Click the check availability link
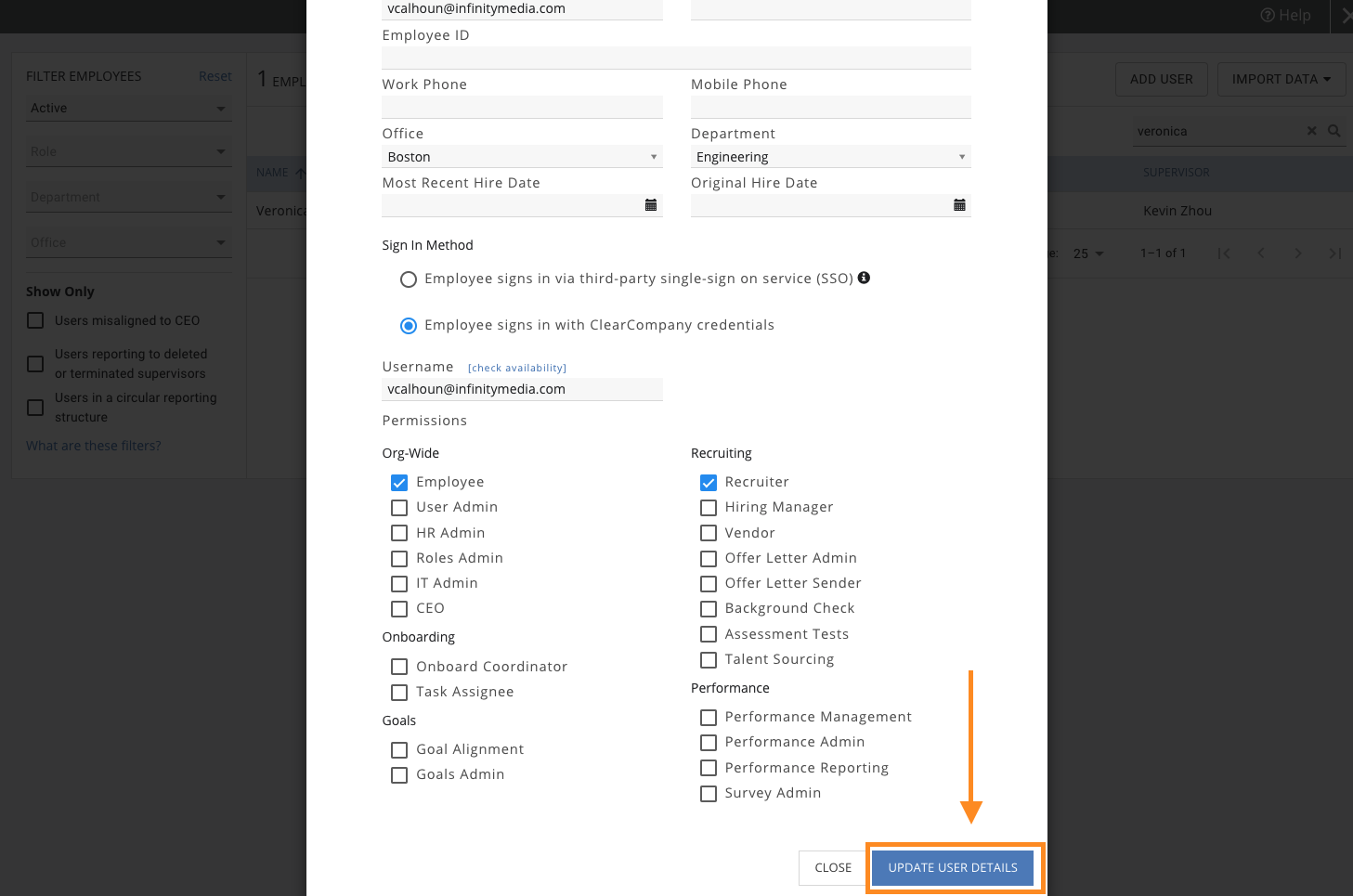The width and height of the screenshot is (1353, 896). point(517,369)
